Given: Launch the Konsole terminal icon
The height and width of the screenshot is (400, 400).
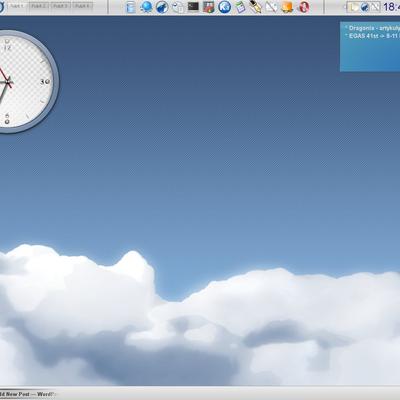Looking at the screenshot, I should pyautogui.click(x=193, y=7).
